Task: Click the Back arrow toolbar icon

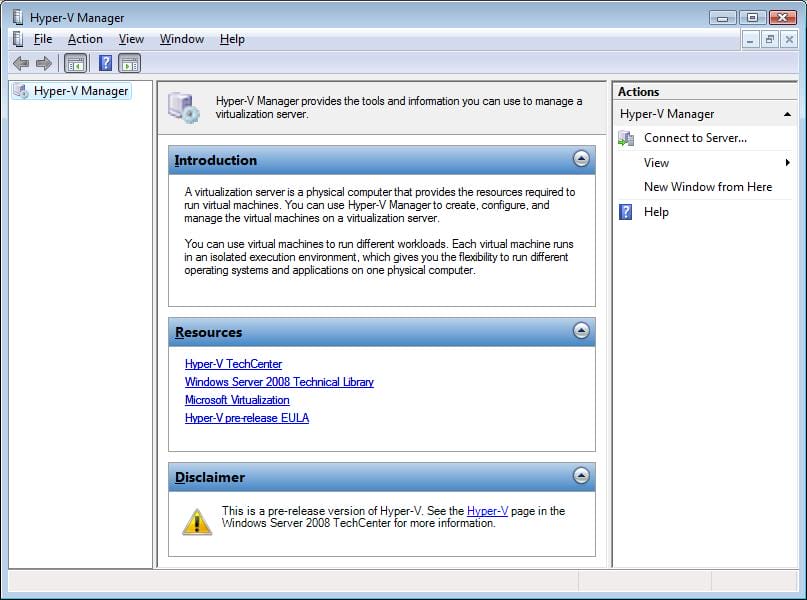Action: click(21, 63)
